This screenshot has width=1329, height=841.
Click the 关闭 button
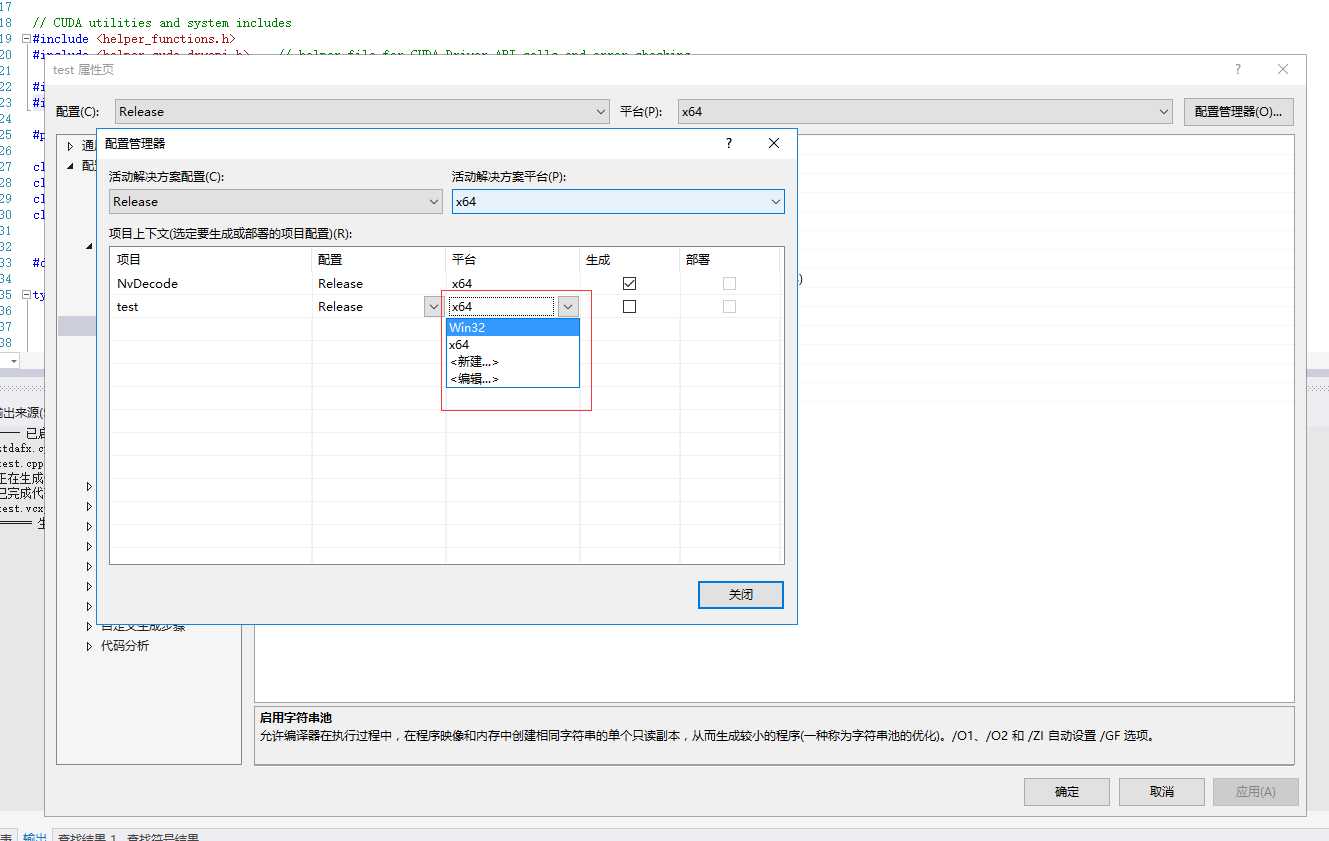(740, 594)
